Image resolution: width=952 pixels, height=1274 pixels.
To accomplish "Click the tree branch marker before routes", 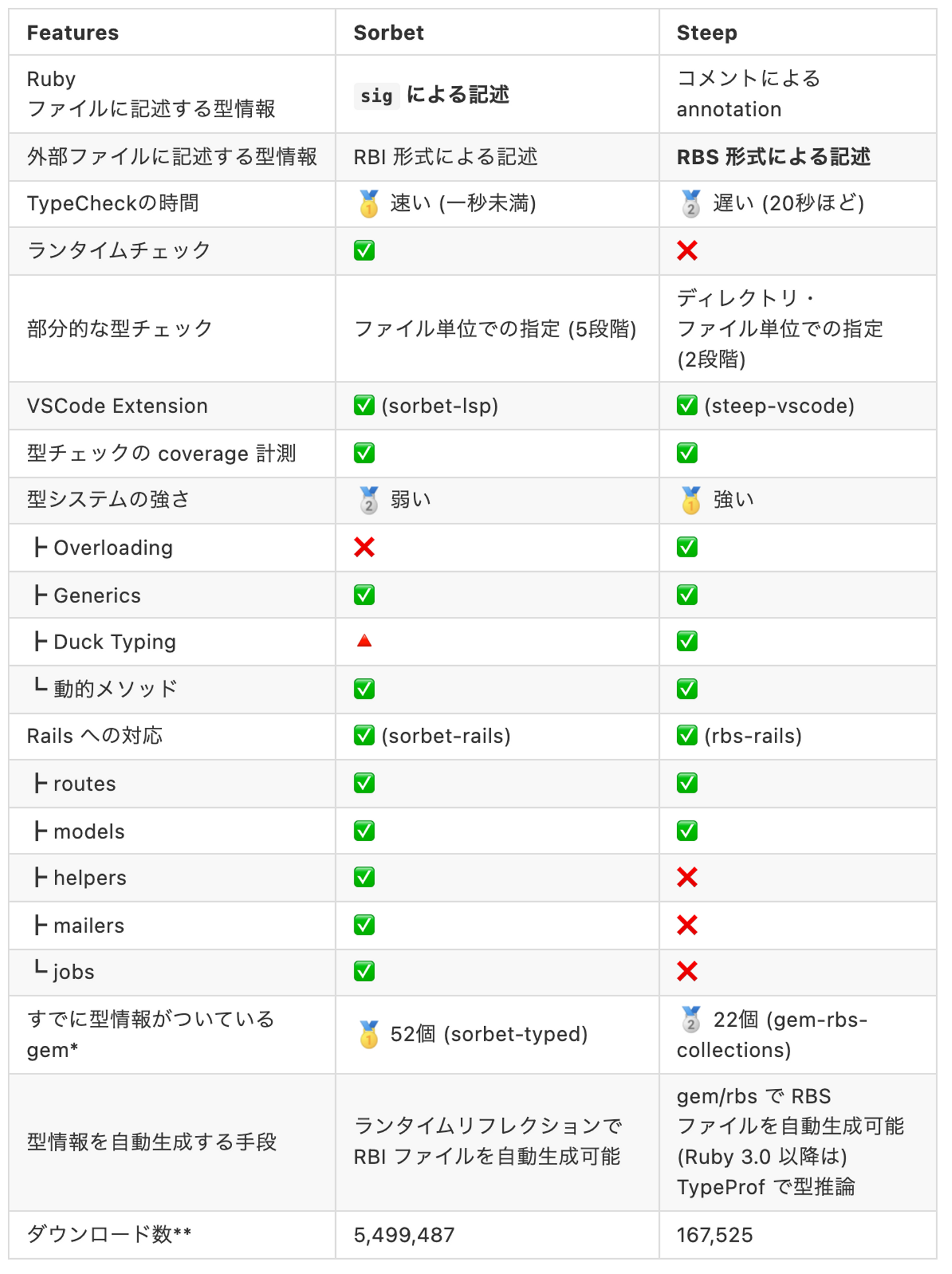I will coord(40,783).
